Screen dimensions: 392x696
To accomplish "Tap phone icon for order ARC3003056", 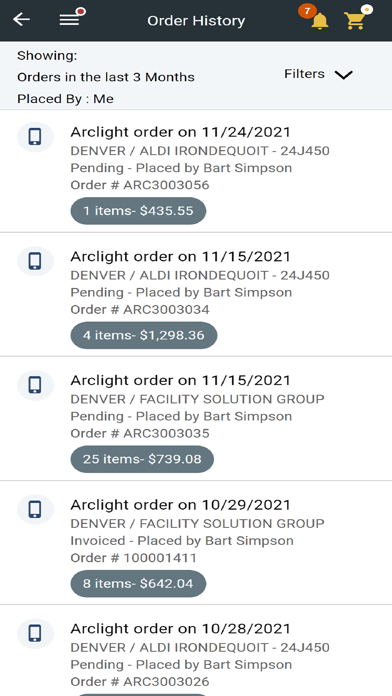I will [x=35, y=137].
